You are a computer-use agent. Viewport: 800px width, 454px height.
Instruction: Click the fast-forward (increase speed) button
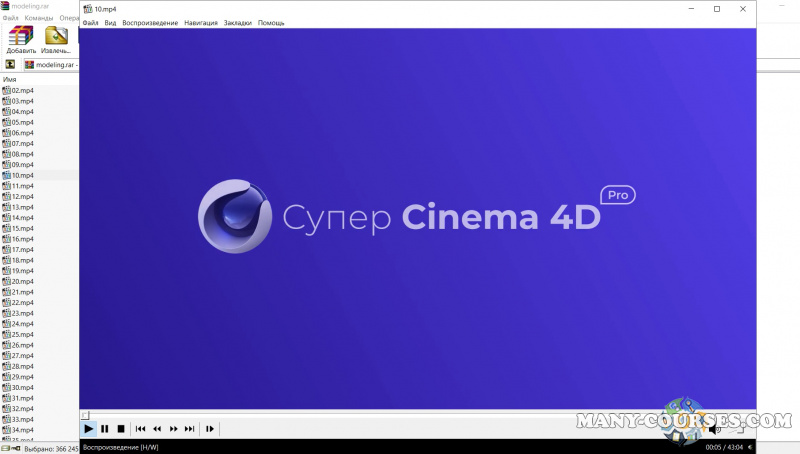coord(173,428)
